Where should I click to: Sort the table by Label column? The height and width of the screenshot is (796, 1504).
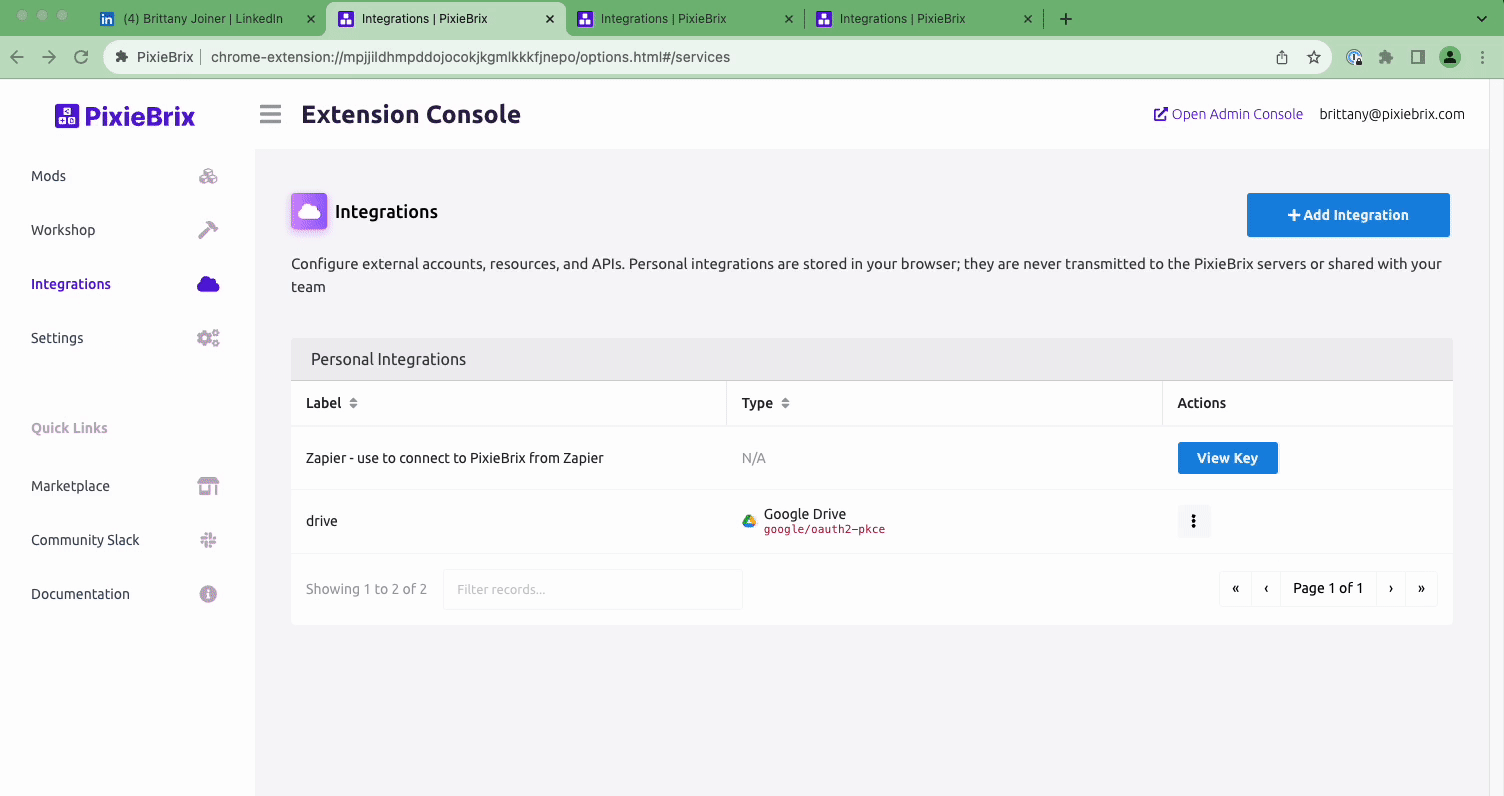point(353,403)
